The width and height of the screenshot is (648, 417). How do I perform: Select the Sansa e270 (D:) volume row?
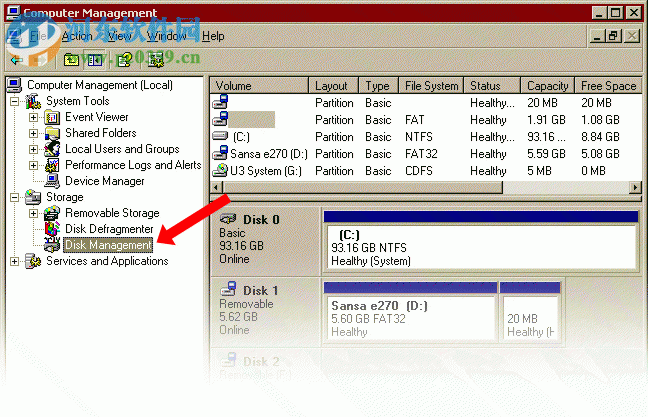point(426,154)
